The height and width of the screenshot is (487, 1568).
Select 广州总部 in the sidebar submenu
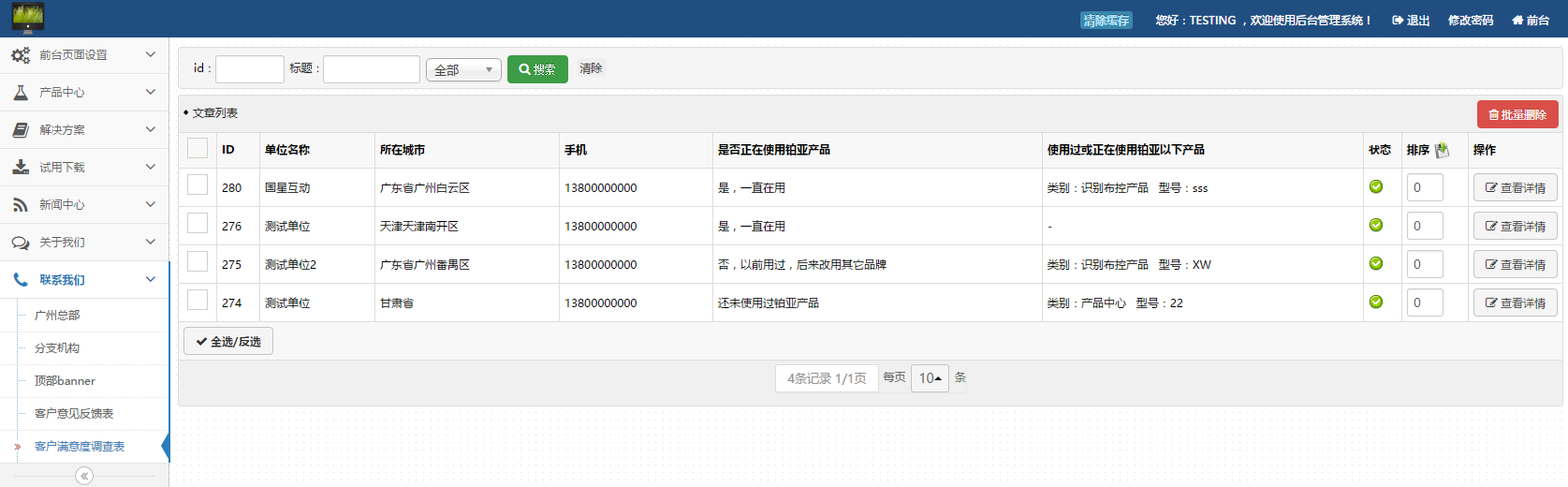(57, 316)
